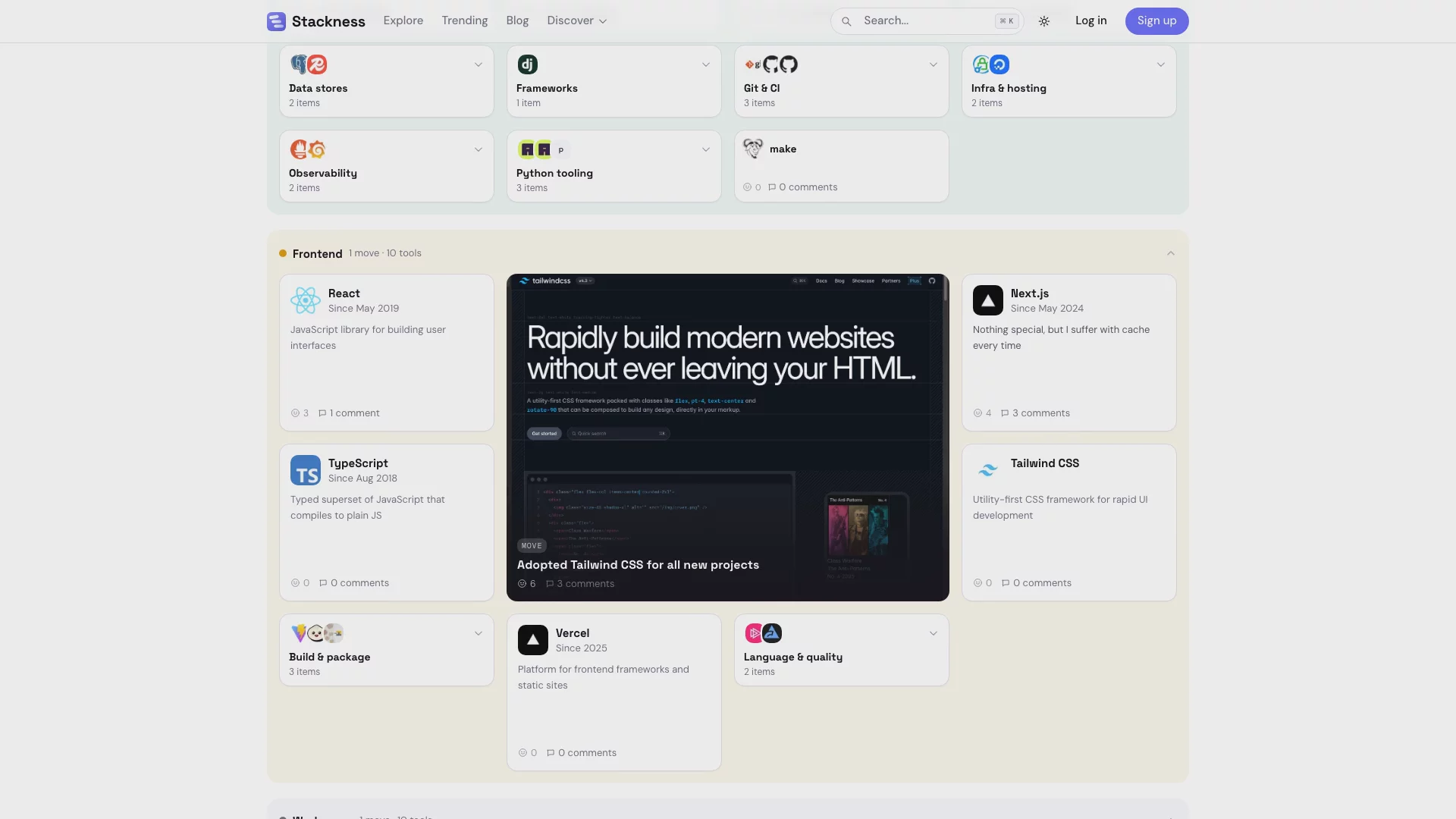The image size is (1456, 819).
Task: Open the Vercel tool title
Action: (x=573, y=633)
